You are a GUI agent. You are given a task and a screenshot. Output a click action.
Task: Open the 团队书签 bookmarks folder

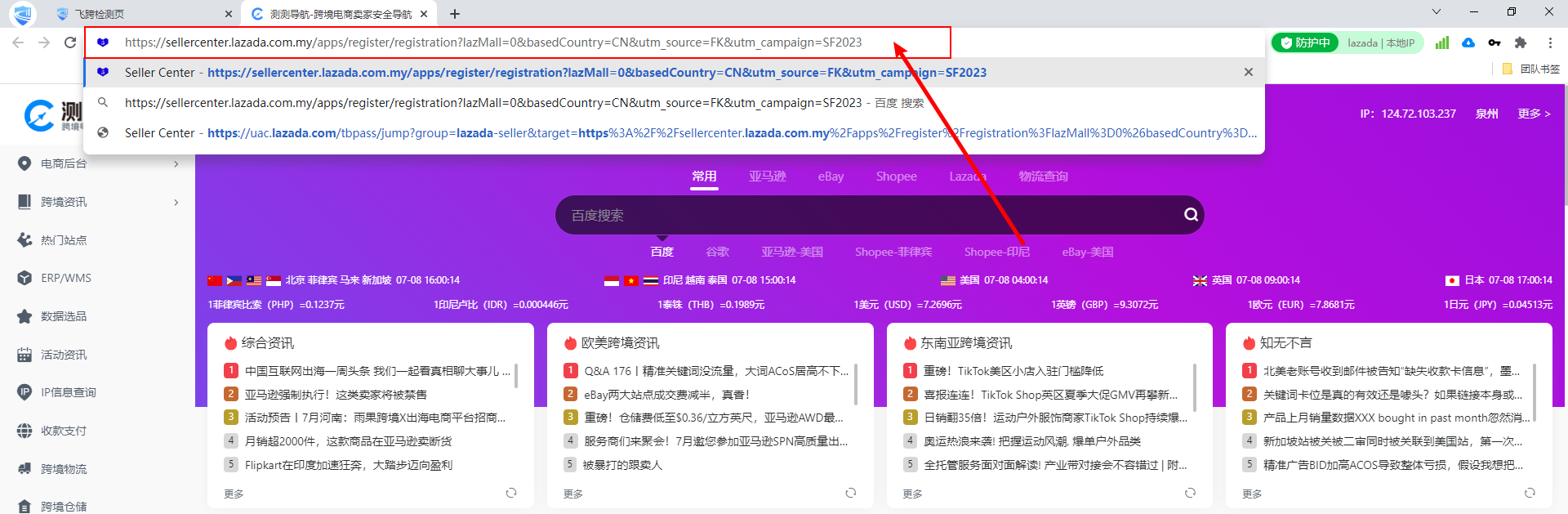1532,69
